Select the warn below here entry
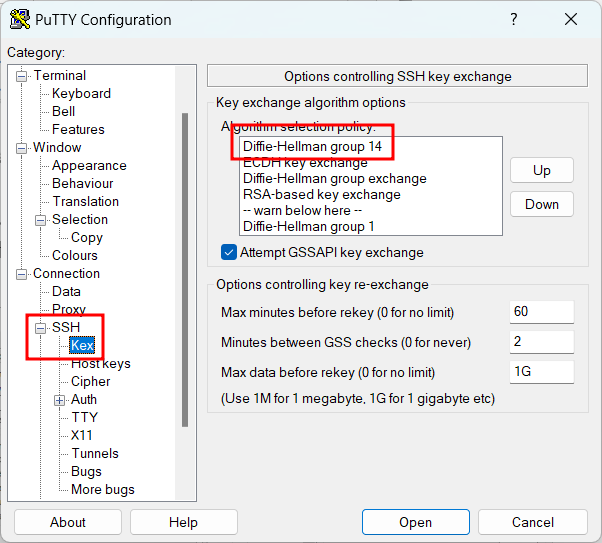 point(370,210)
